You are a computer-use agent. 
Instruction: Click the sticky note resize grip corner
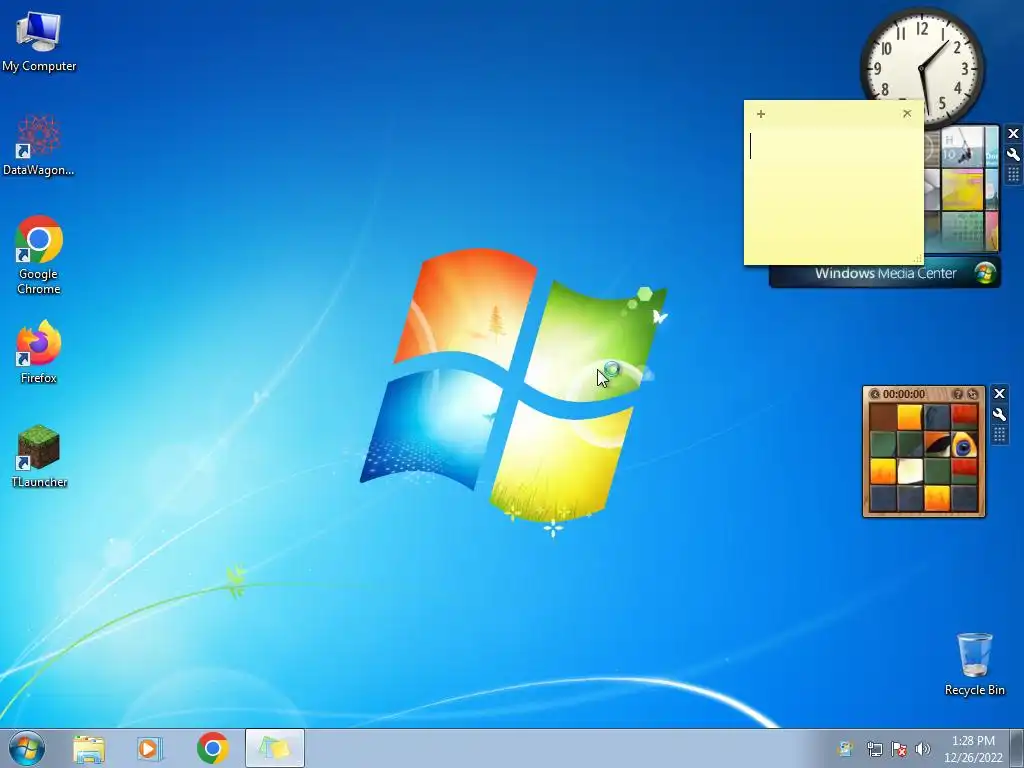(x=918, y=259)
